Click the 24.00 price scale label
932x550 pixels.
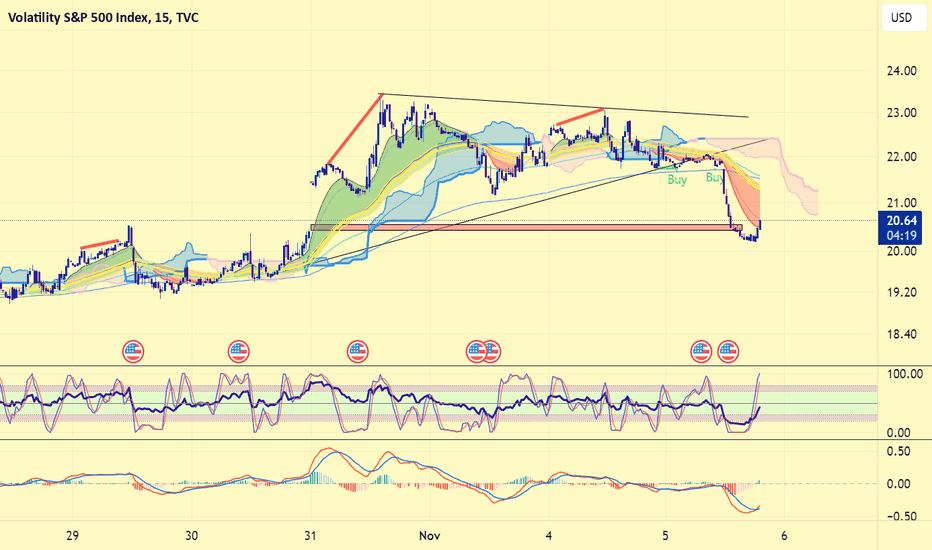pos(901,71)
